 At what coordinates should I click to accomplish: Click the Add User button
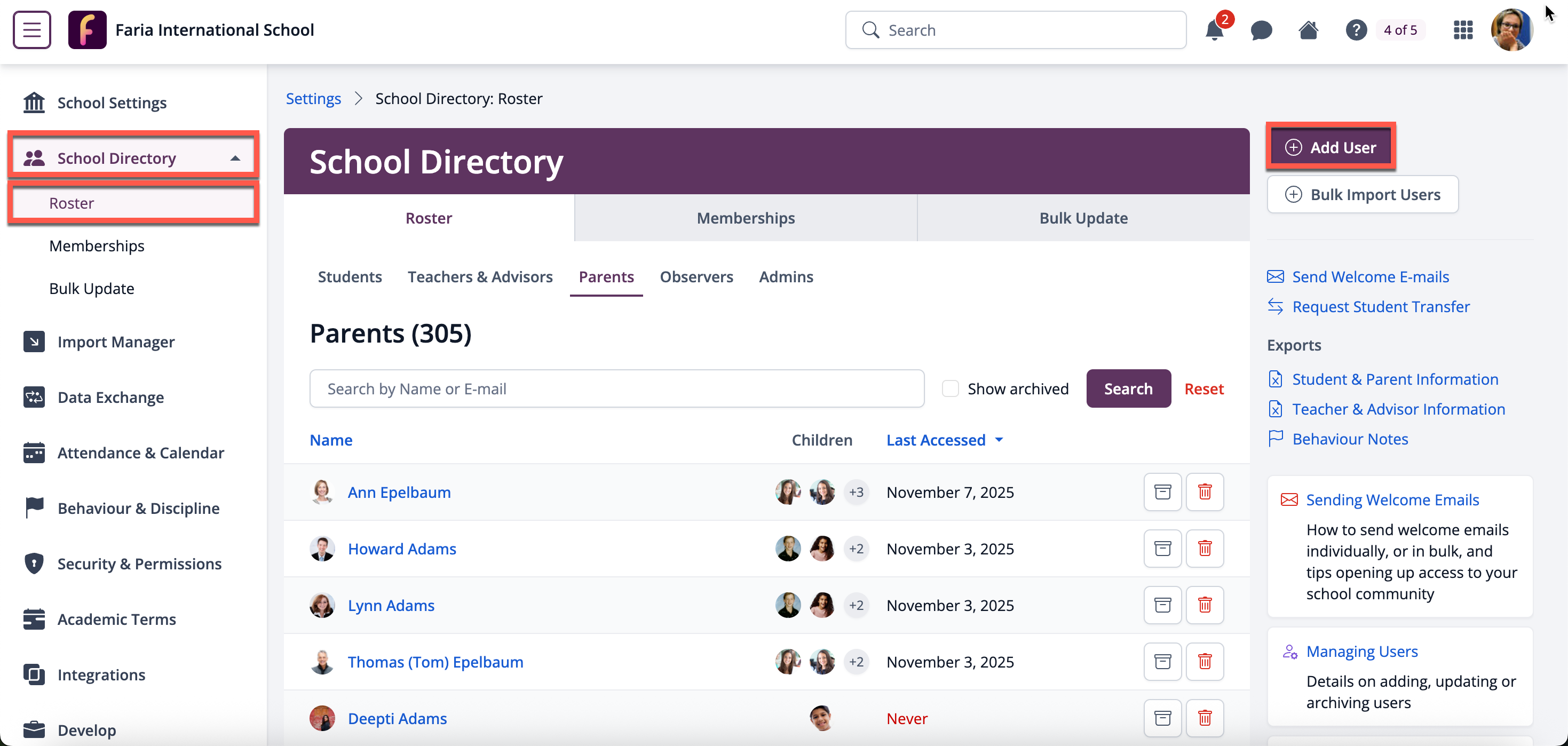point(1330,147)
